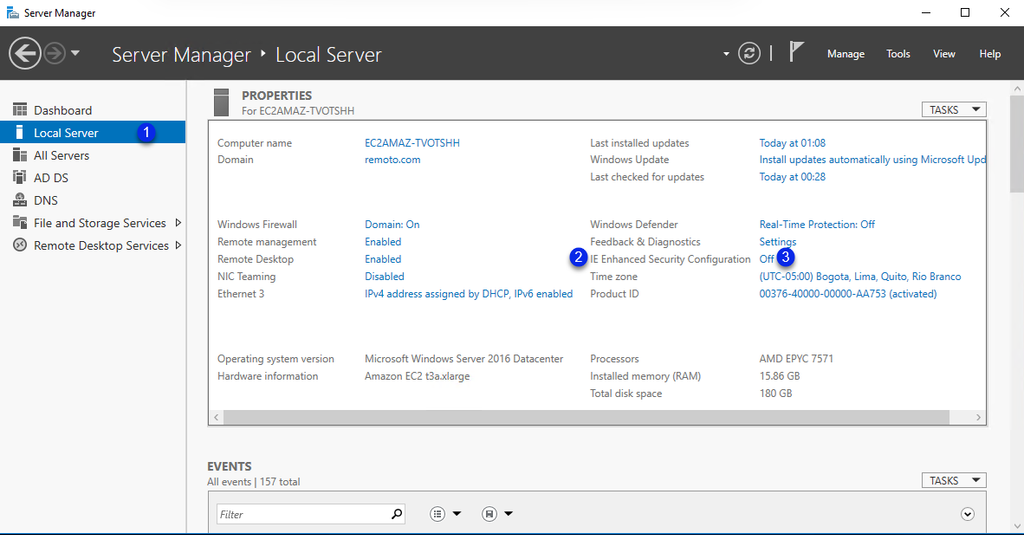Open the Tools menu
Screen dimensions: 1024x535
[898, 54]
